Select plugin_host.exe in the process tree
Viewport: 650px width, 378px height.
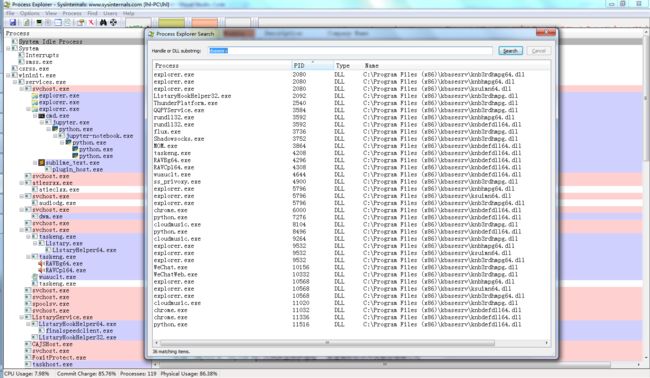pyautogui.click(x=77, y=170)
